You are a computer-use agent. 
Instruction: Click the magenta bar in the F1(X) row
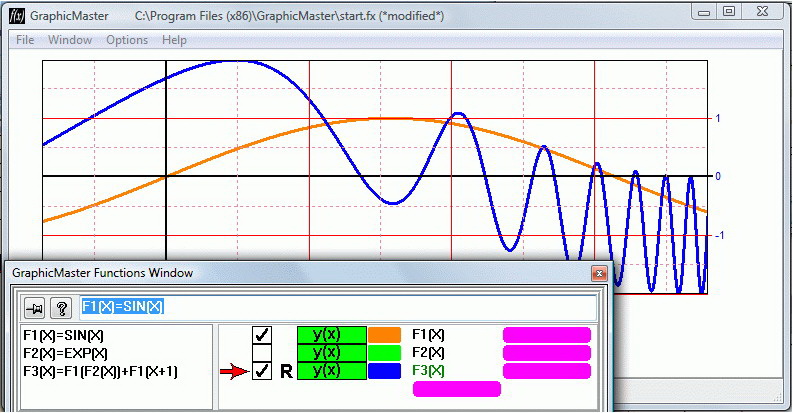pyautogui.click(x=547, y=335)
